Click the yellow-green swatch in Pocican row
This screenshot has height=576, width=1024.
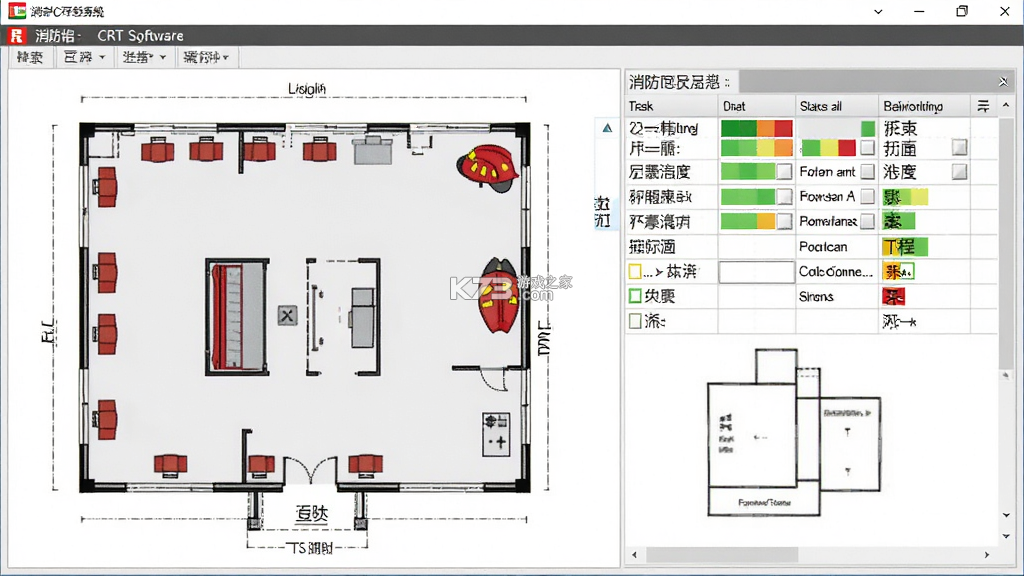click(904, 247)
